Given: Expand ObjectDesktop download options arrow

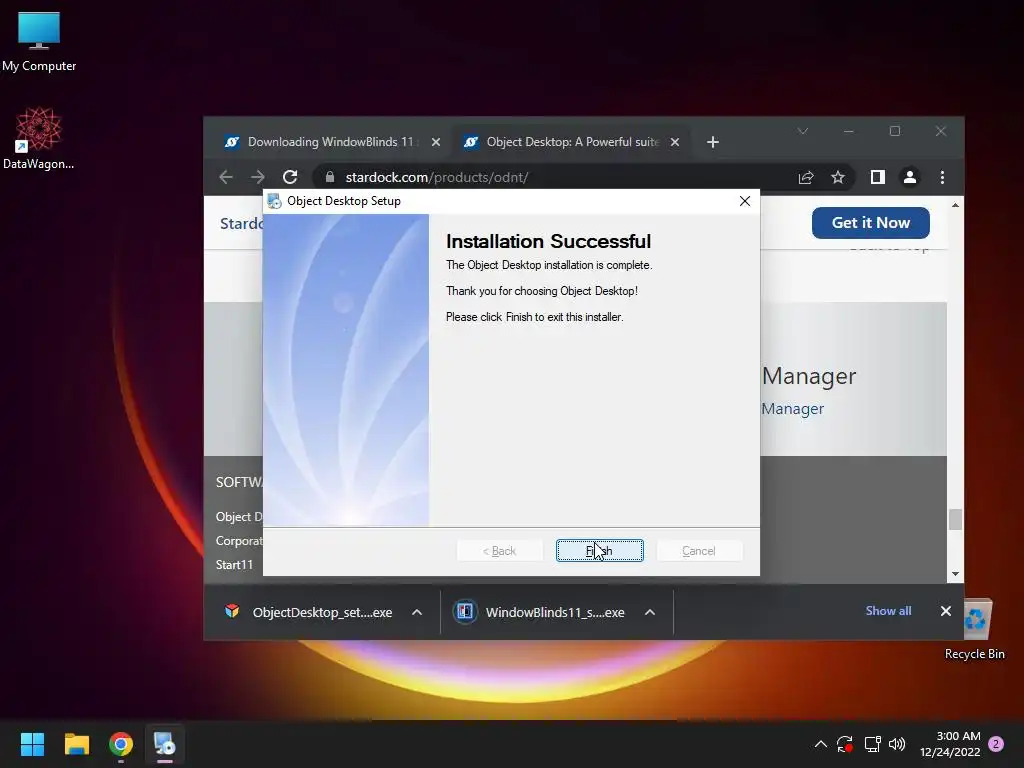Looking at the screenshot, I should 417,613.
